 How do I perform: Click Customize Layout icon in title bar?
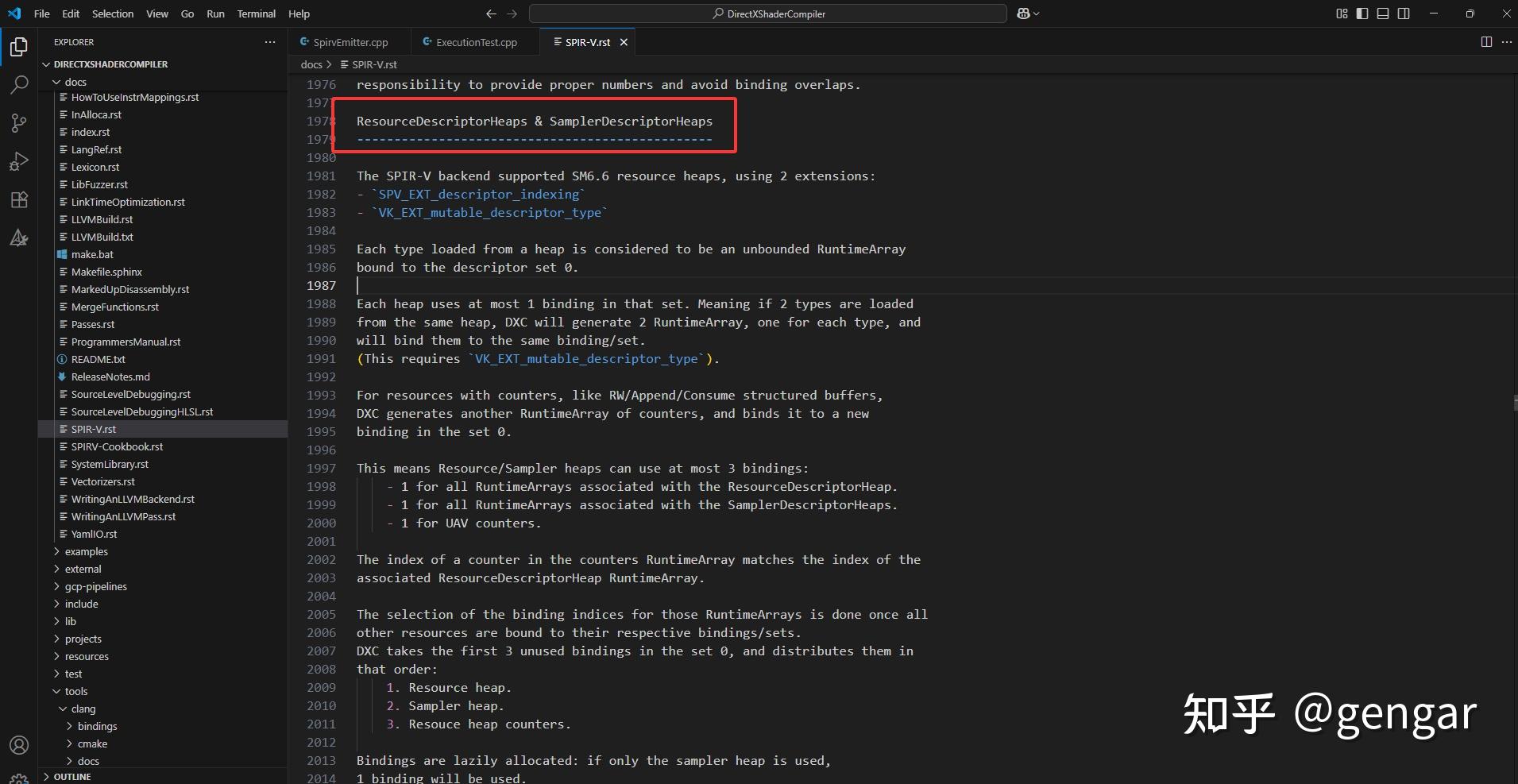(1342, 14)
